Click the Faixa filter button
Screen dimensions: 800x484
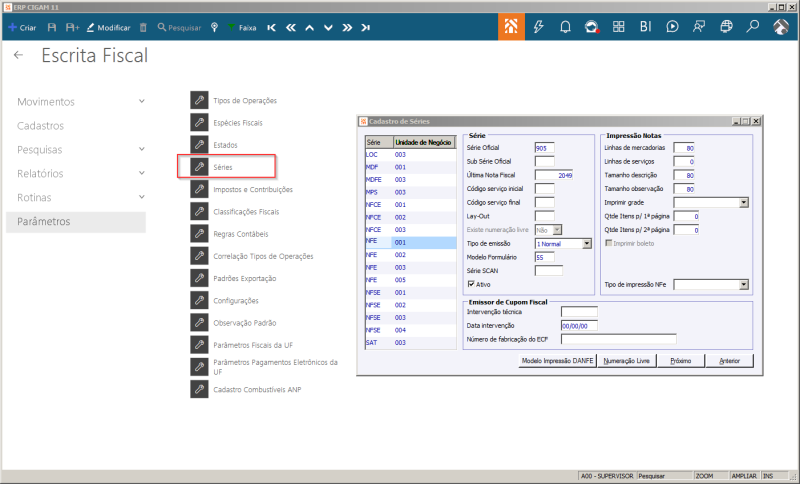pos(242,28)
